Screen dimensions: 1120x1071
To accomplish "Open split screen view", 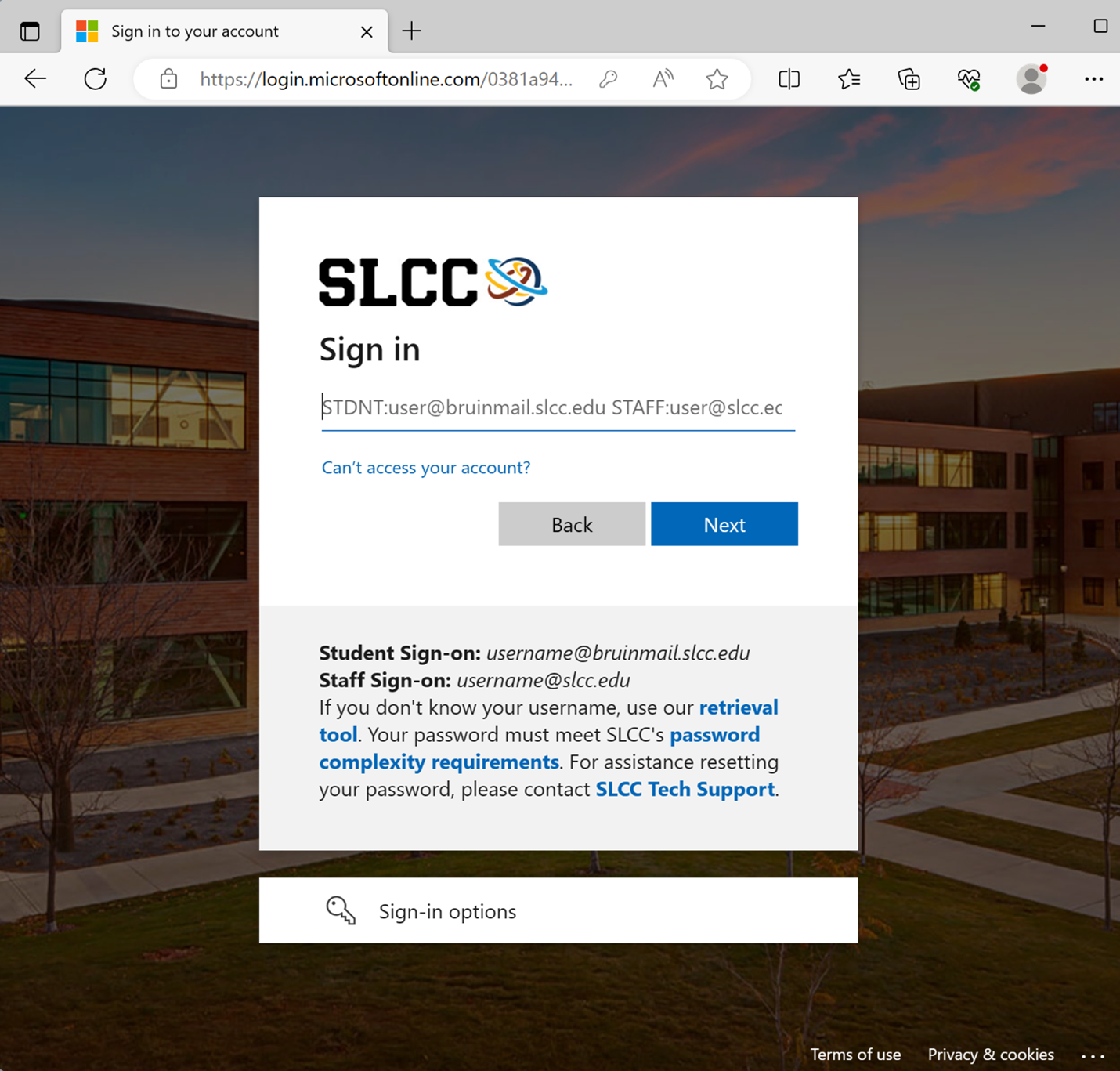I will coord(789,79).
